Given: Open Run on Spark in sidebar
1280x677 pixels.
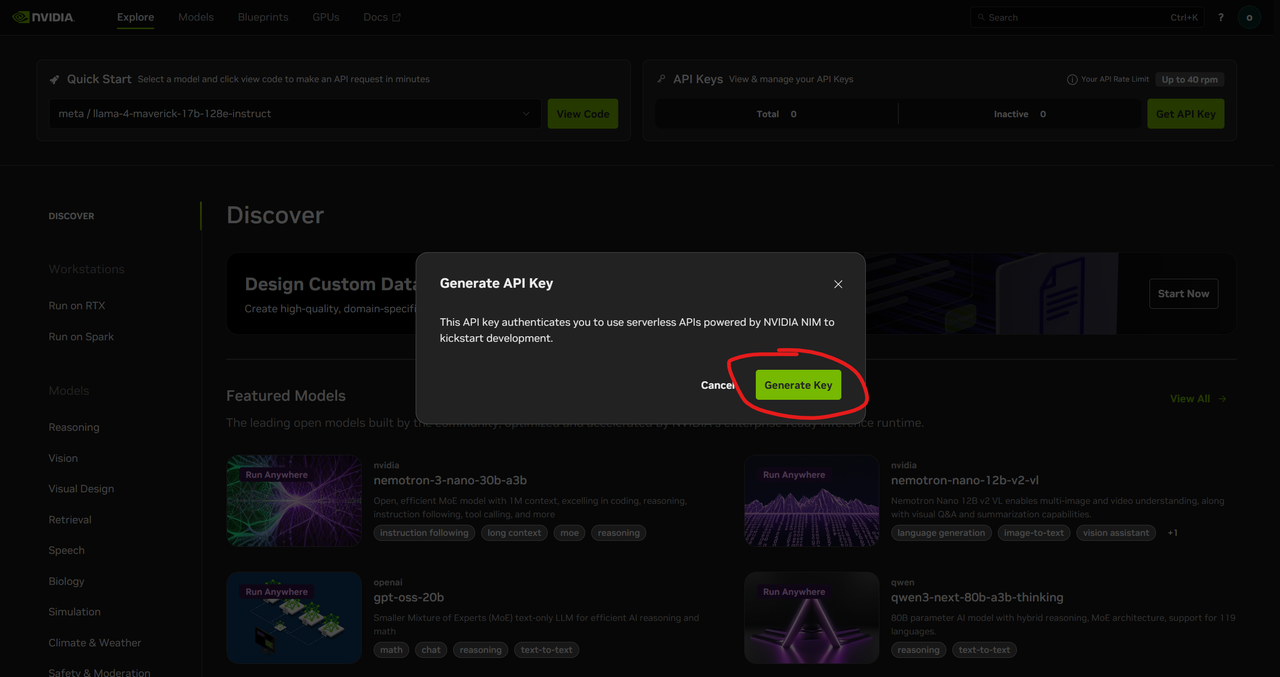Looking at the screenshot, I should [81, 337].
